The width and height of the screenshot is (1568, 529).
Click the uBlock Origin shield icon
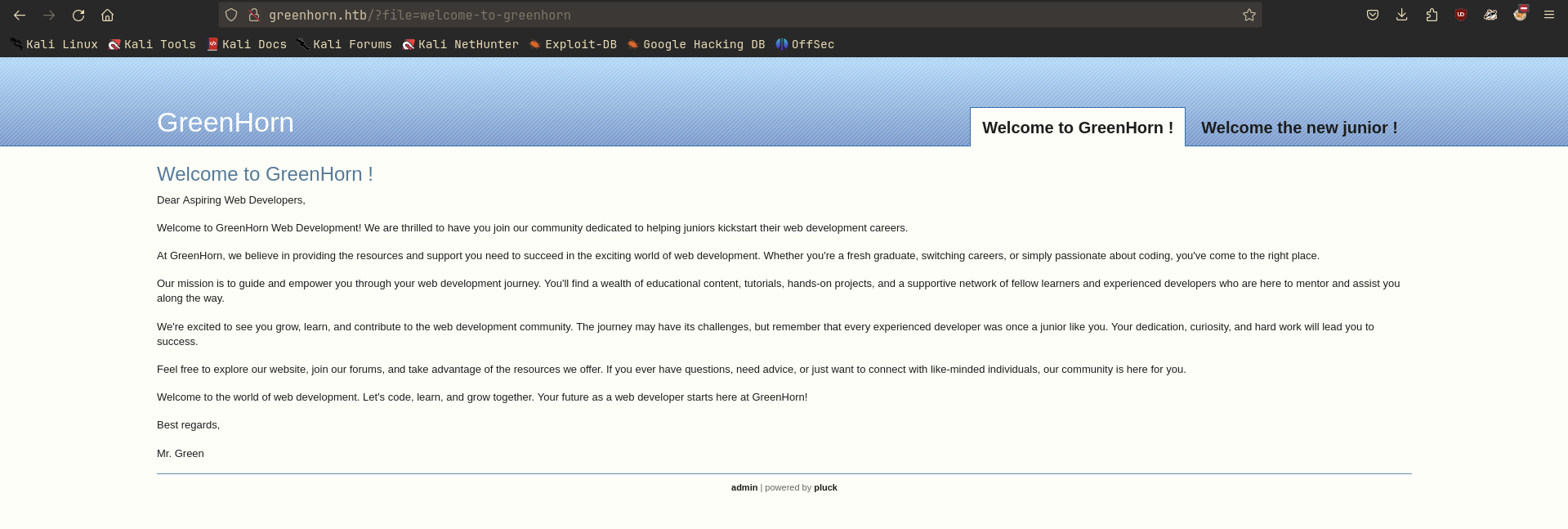point(1461,15)
